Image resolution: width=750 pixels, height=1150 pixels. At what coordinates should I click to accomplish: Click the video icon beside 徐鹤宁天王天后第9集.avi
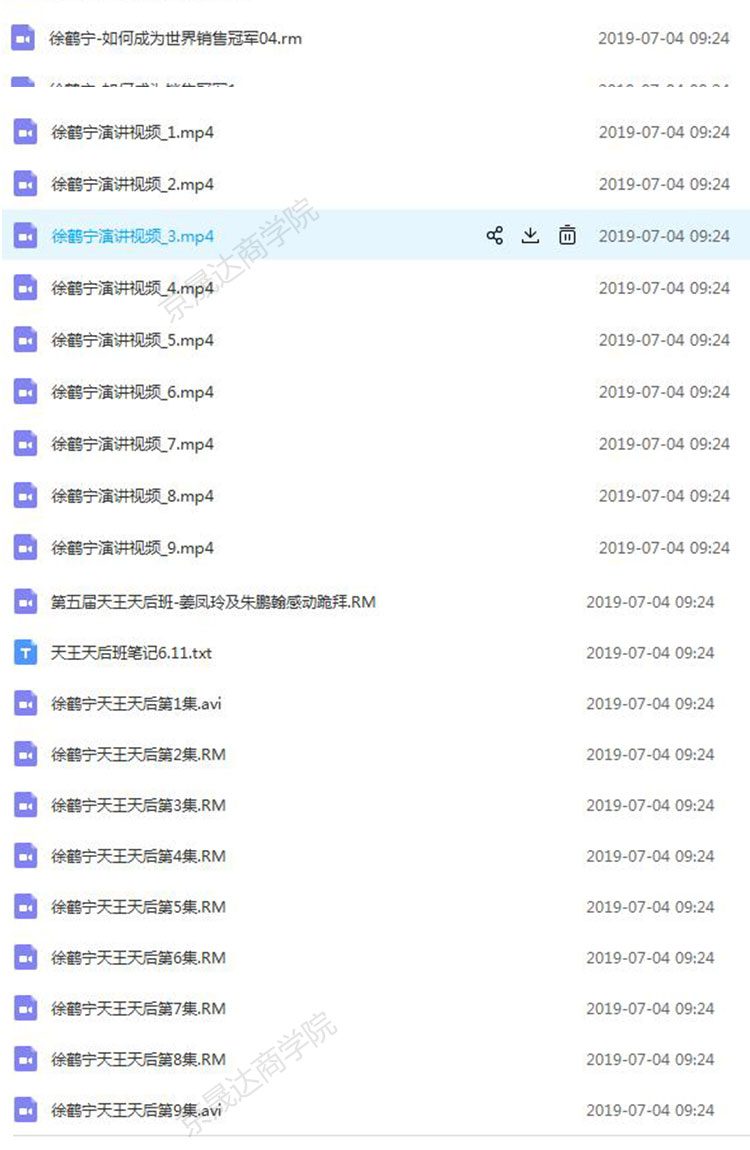coord(25,1110)
